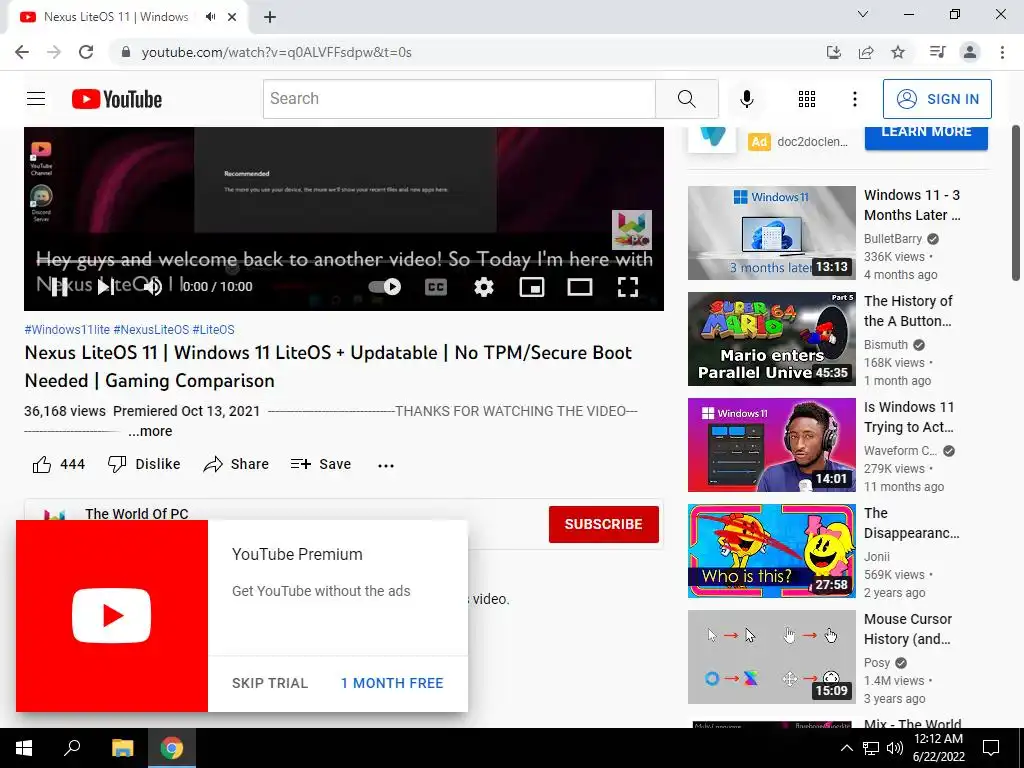Open notification center icon
The height and width of the screenshot is (768, 1024).
coord(991,748)
